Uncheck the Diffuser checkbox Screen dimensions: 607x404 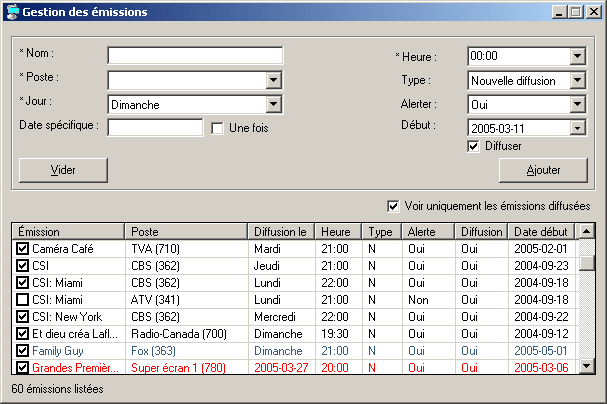473,147
